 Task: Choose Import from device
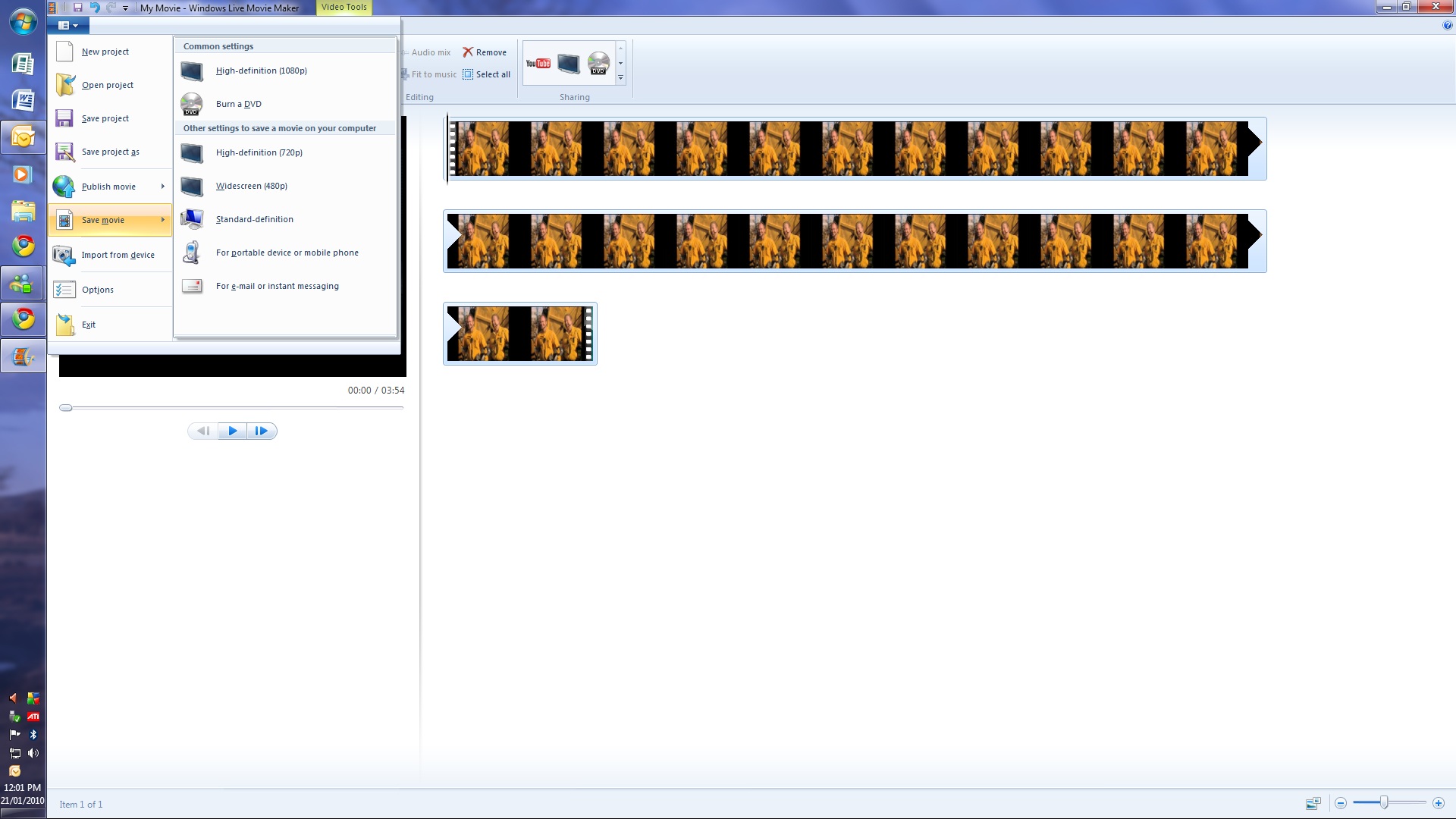pyautogui.click(x=111, y=255)
